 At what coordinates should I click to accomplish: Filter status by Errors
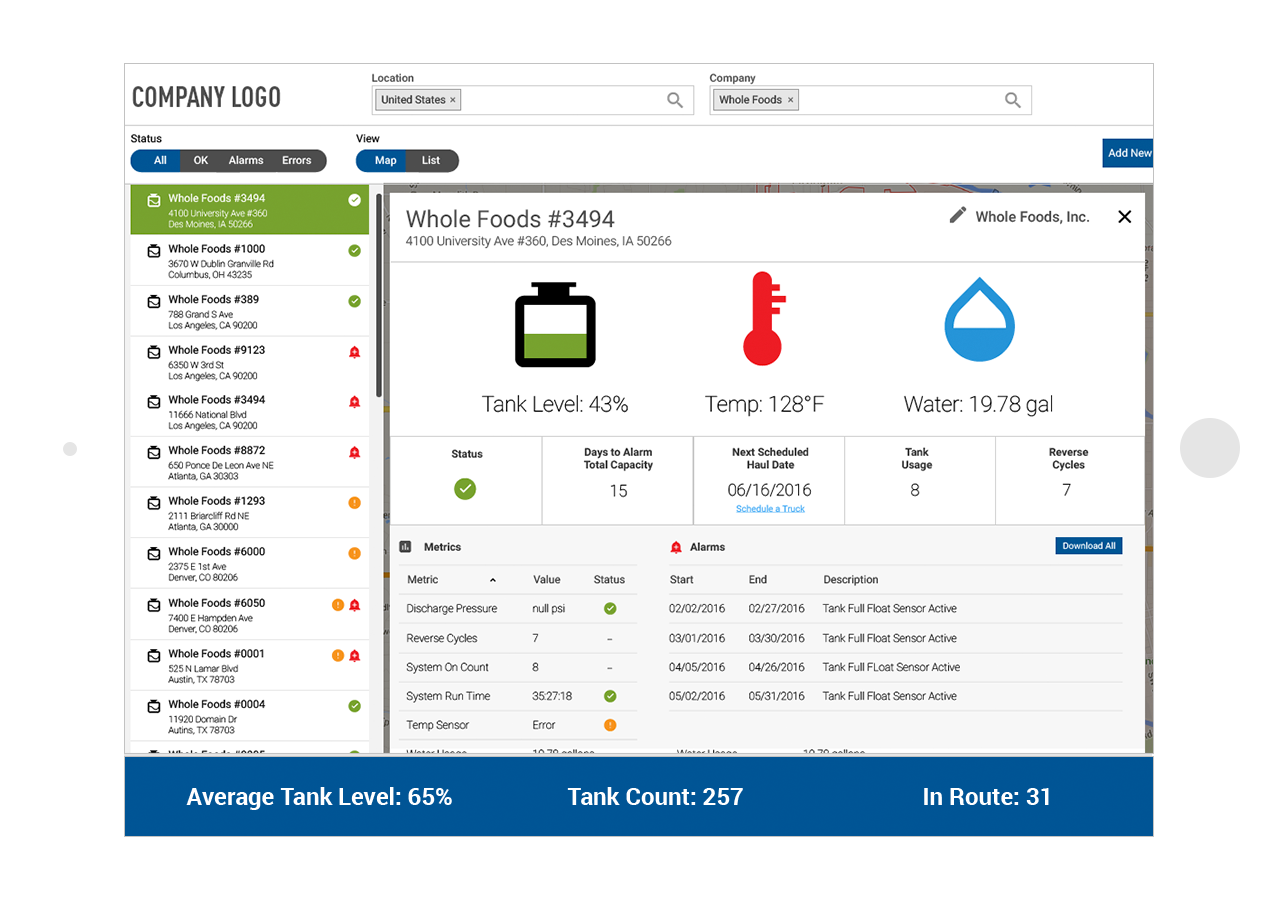point(297,160)
